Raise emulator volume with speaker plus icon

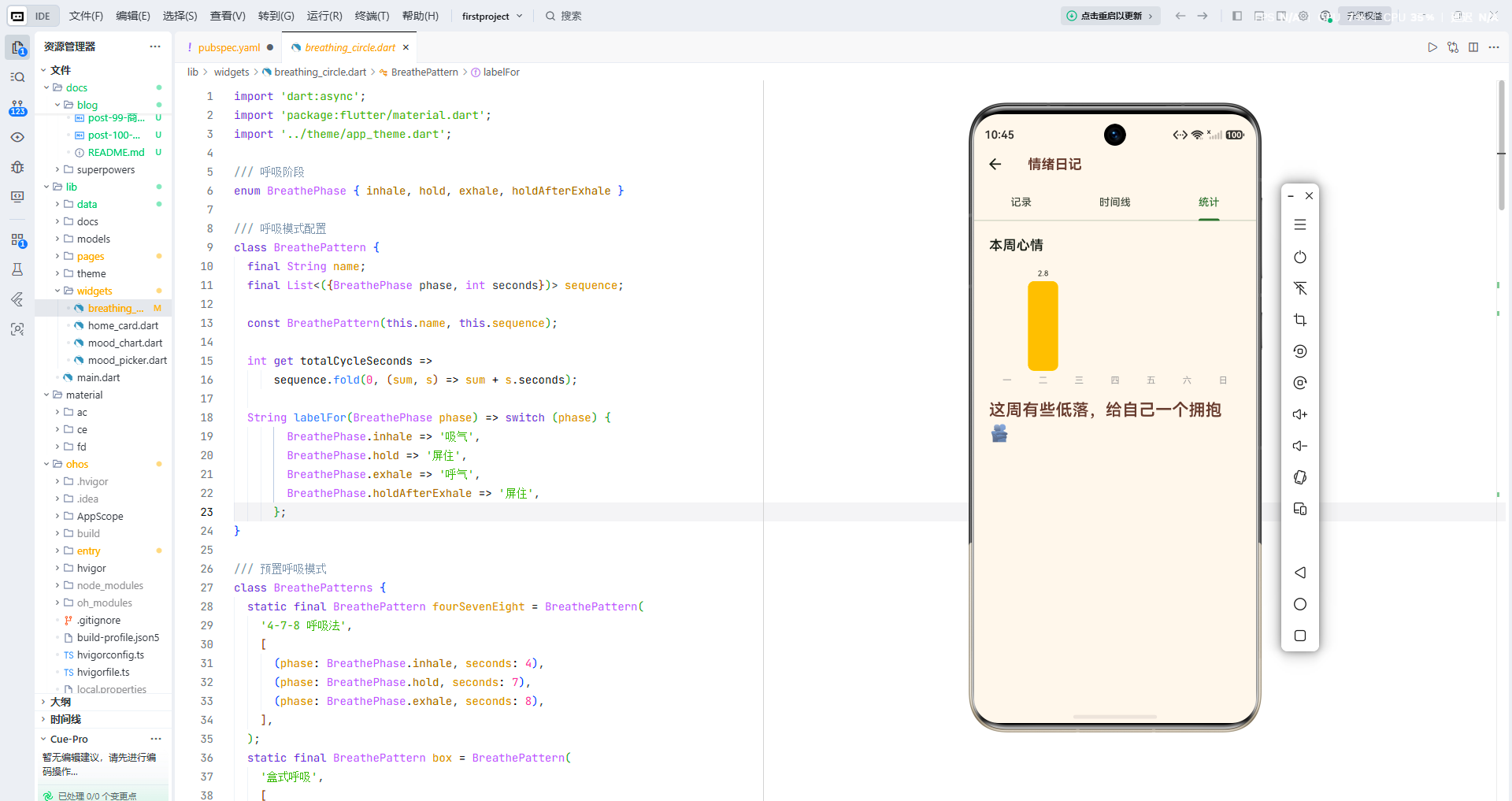pyautogui.click(x=1300, y=414)
